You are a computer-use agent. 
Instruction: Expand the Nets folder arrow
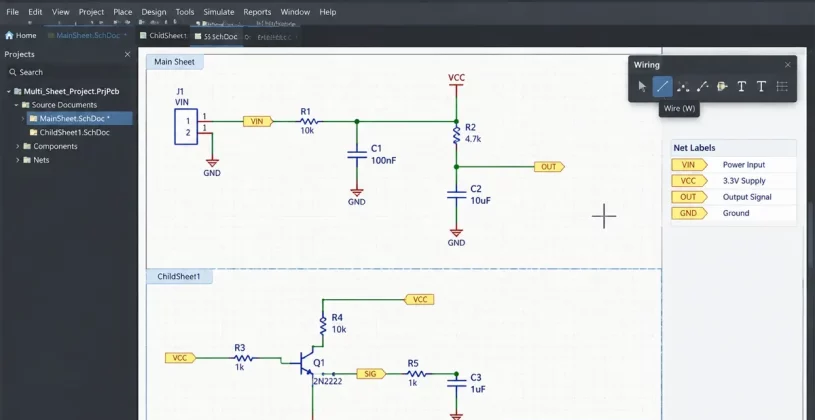tap(18, 160)
